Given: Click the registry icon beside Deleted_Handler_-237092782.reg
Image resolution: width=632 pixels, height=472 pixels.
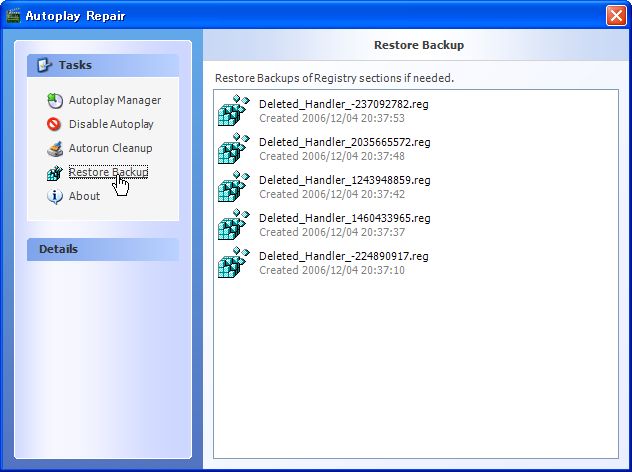Looking at the screenshot, I should tap(234, 110).
